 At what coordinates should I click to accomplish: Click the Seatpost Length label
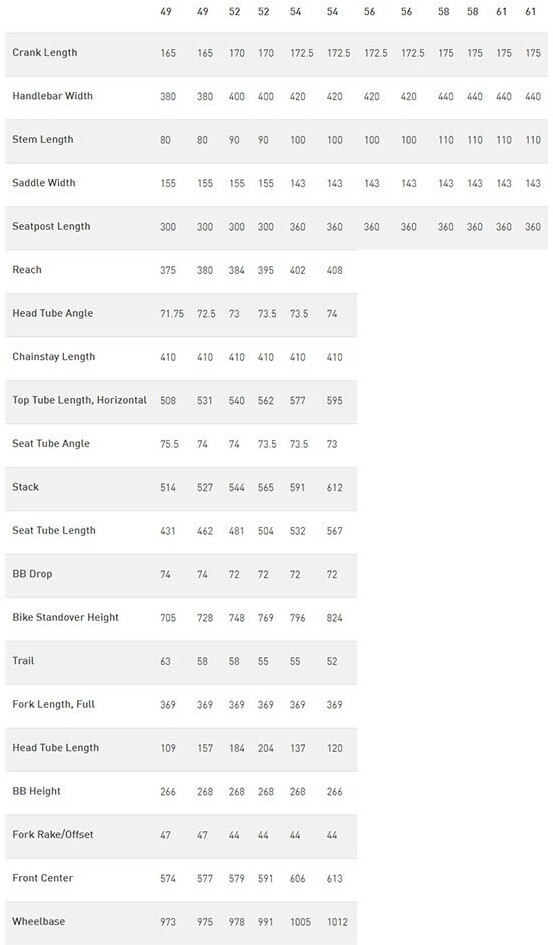[51, 227]
